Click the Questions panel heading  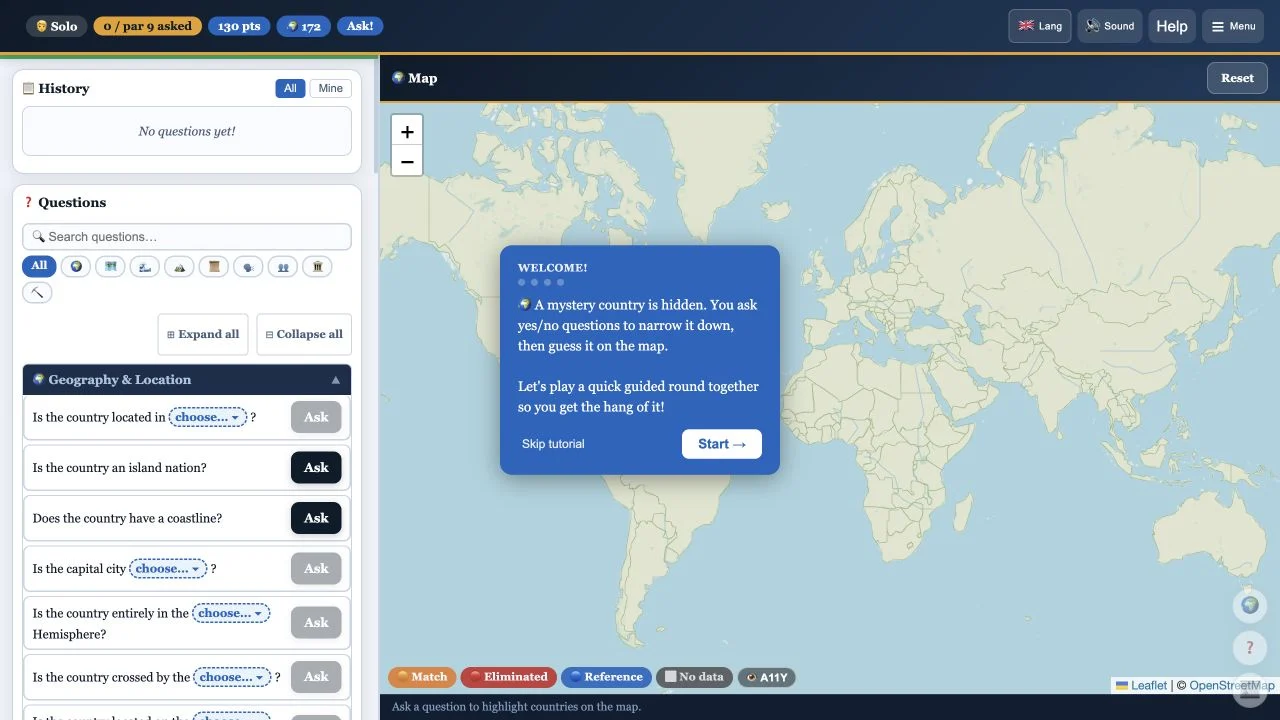[x=64, y=202]
